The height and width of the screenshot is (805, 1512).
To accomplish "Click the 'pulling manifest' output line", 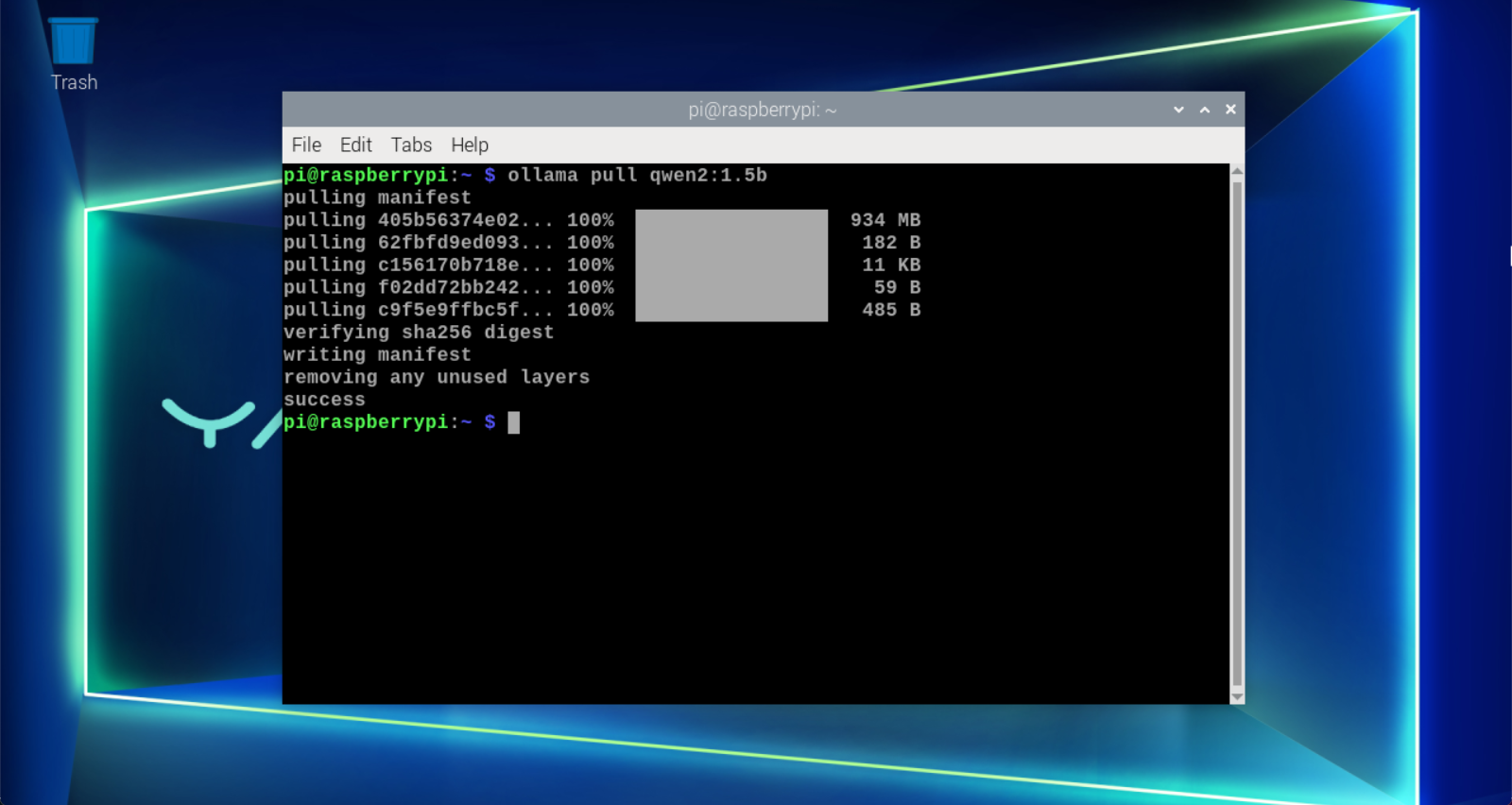I will click(x=377, y=197).
